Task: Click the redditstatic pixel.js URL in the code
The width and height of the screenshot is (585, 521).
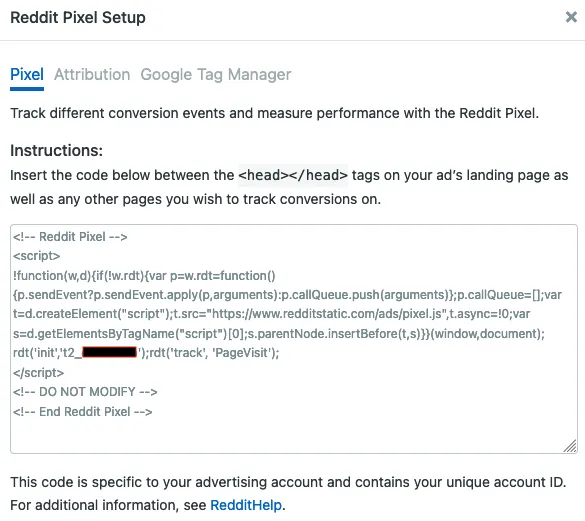Action: [327, 314]
